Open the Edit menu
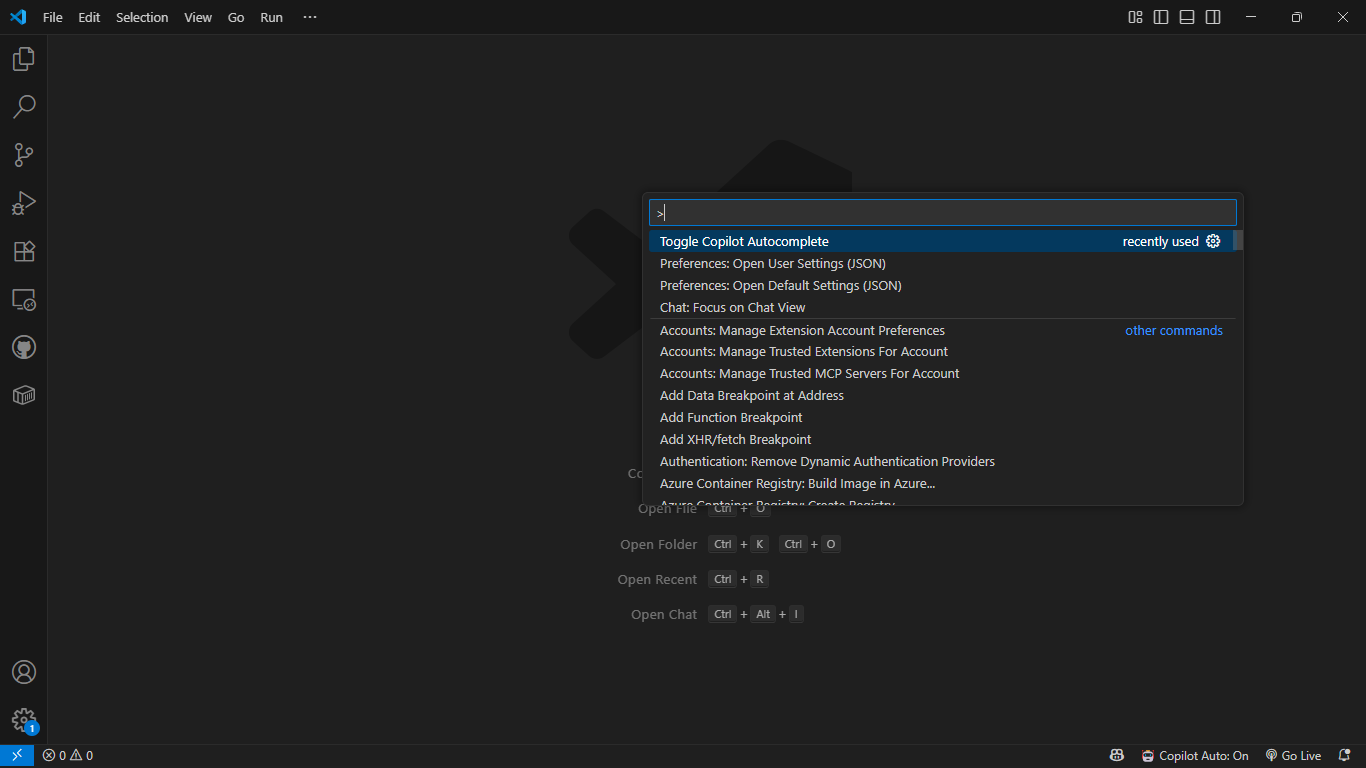The width and height of the screenshot is (1366, 768). [x=90, y=17]
